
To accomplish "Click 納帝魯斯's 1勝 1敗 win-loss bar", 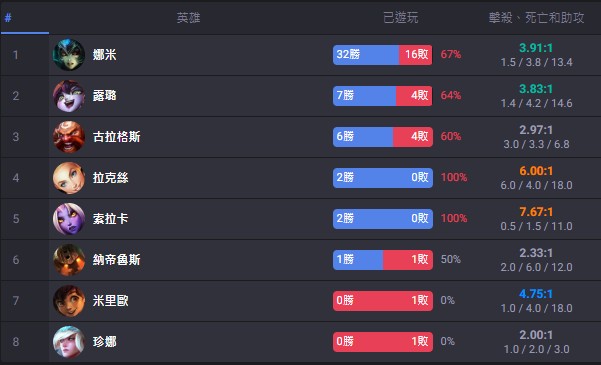I will (383, 260).
